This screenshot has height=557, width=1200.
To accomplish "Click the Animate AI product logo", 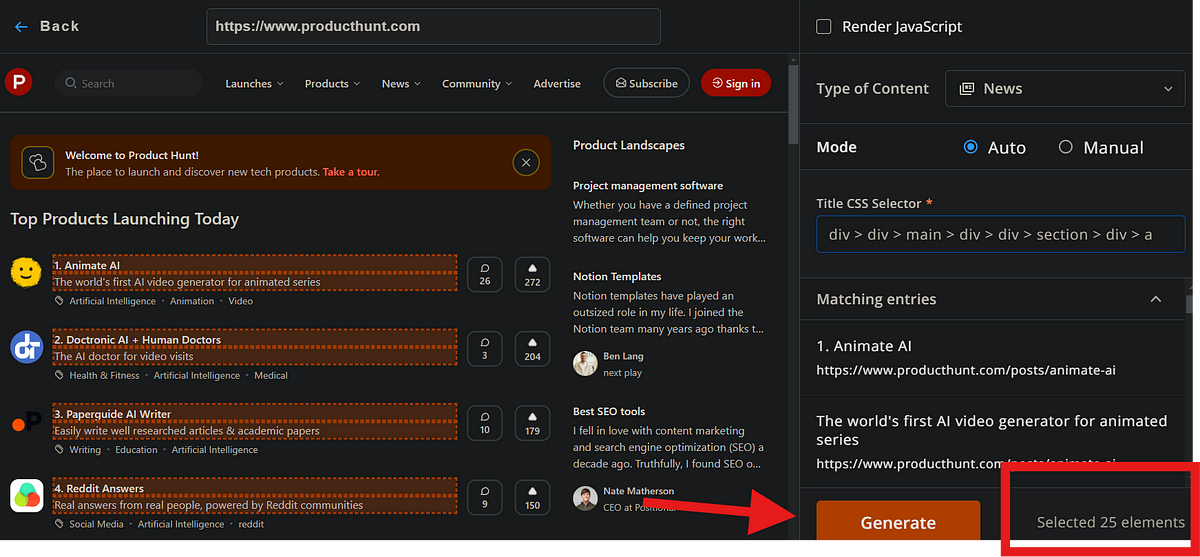I will (x=26, y=273).
